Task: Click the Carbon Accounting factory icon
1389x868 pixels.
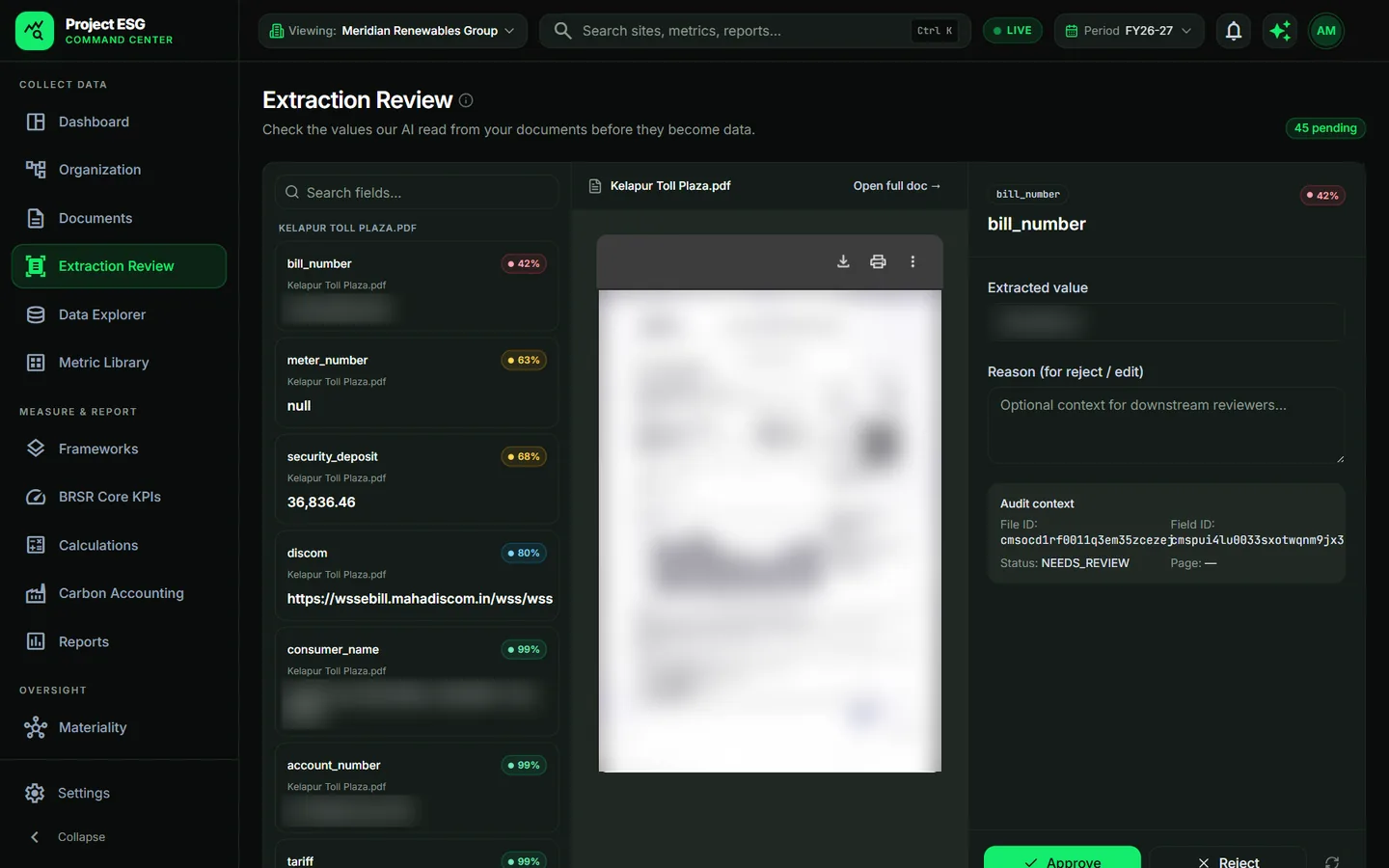Action: tap(36, 593)
